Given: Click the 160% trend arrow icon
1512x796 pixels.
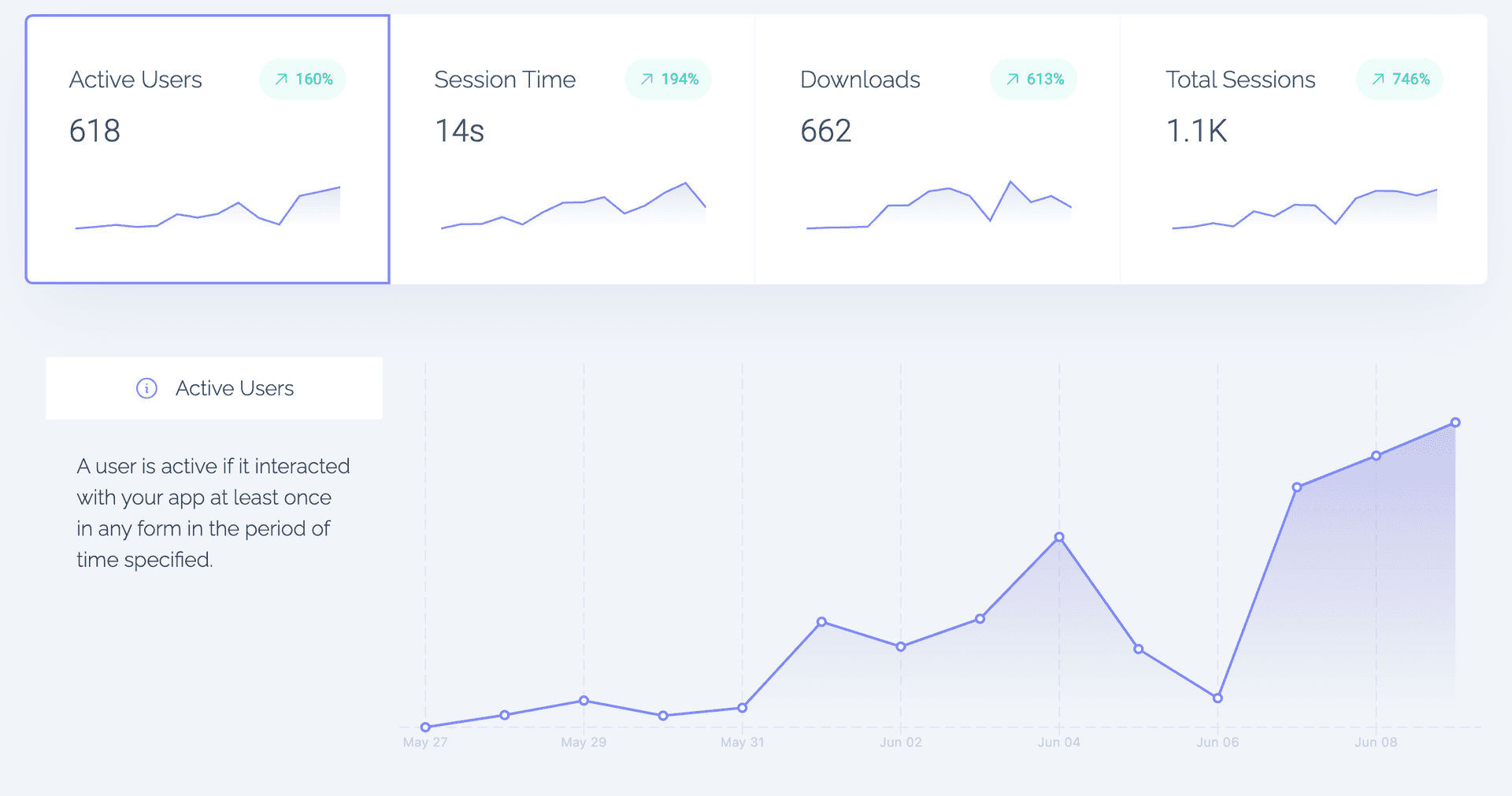Looking at the screenshot, I should (x=281, y=80).
